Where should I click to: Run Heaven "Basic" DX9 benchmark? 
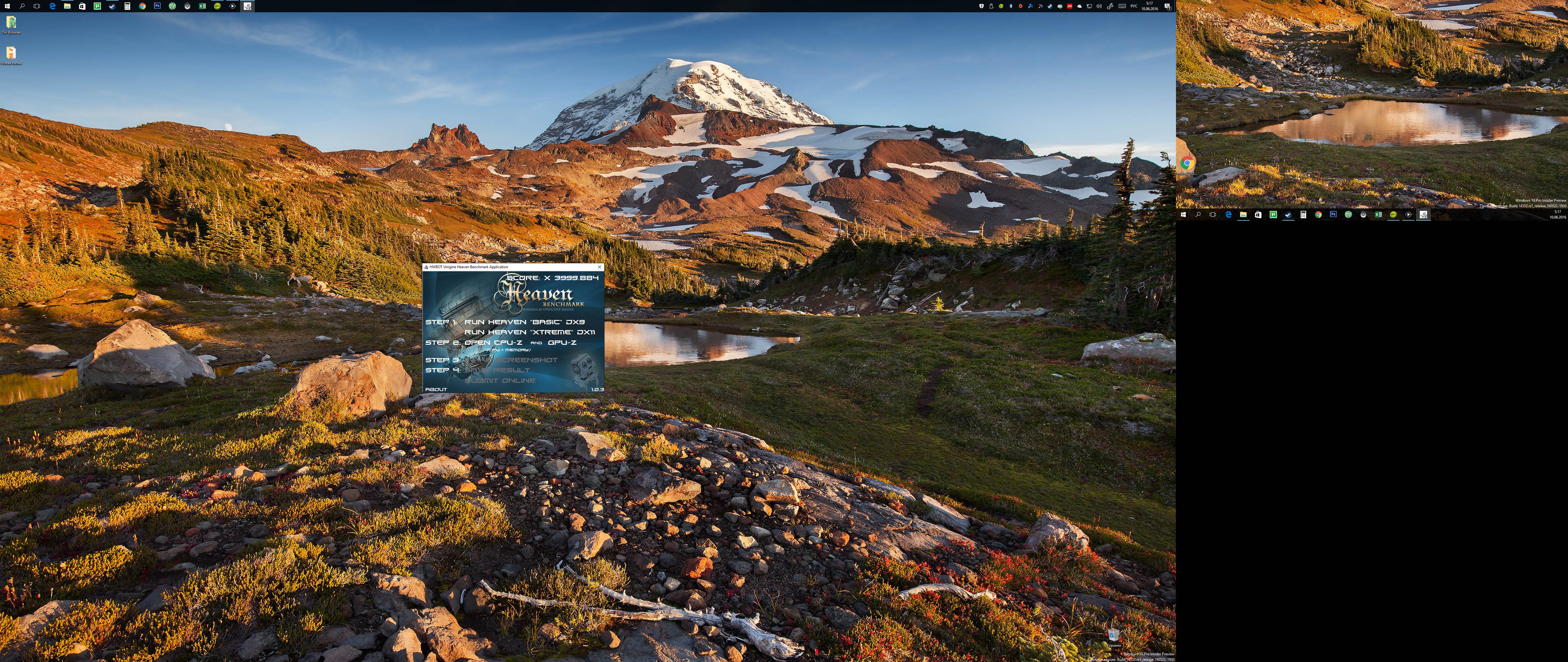pyautogui.click(x=524, y=321)
